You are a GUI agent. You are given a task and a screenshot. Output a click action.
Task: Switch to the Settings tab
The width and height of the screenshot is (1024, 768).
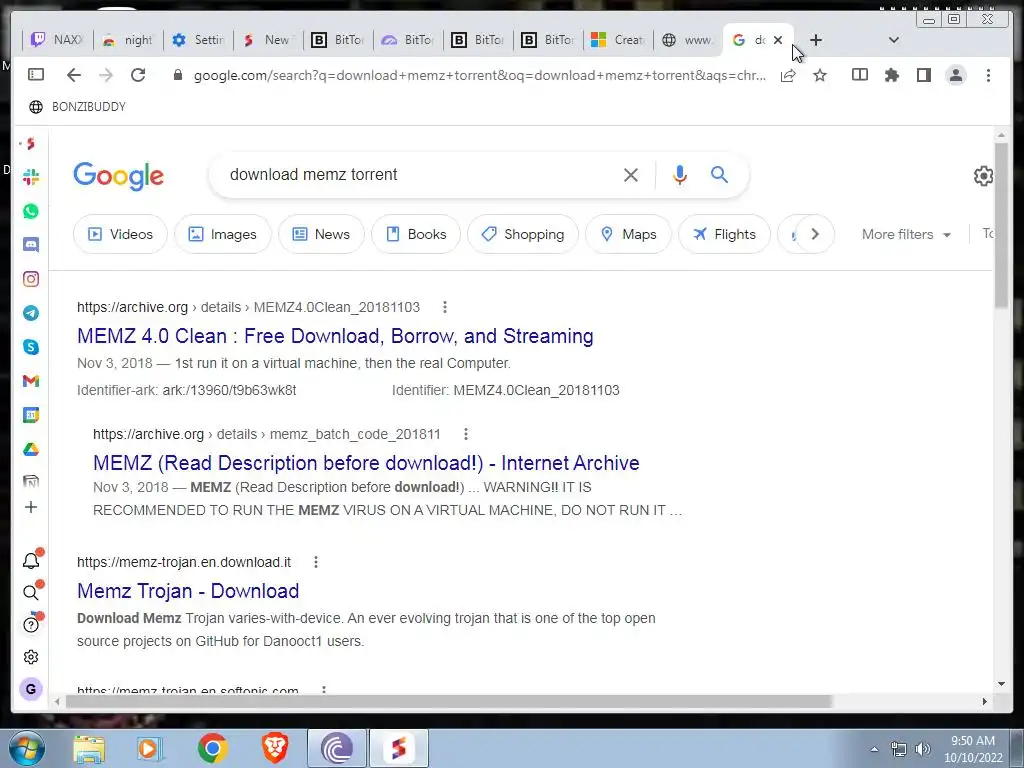(199, 40)
